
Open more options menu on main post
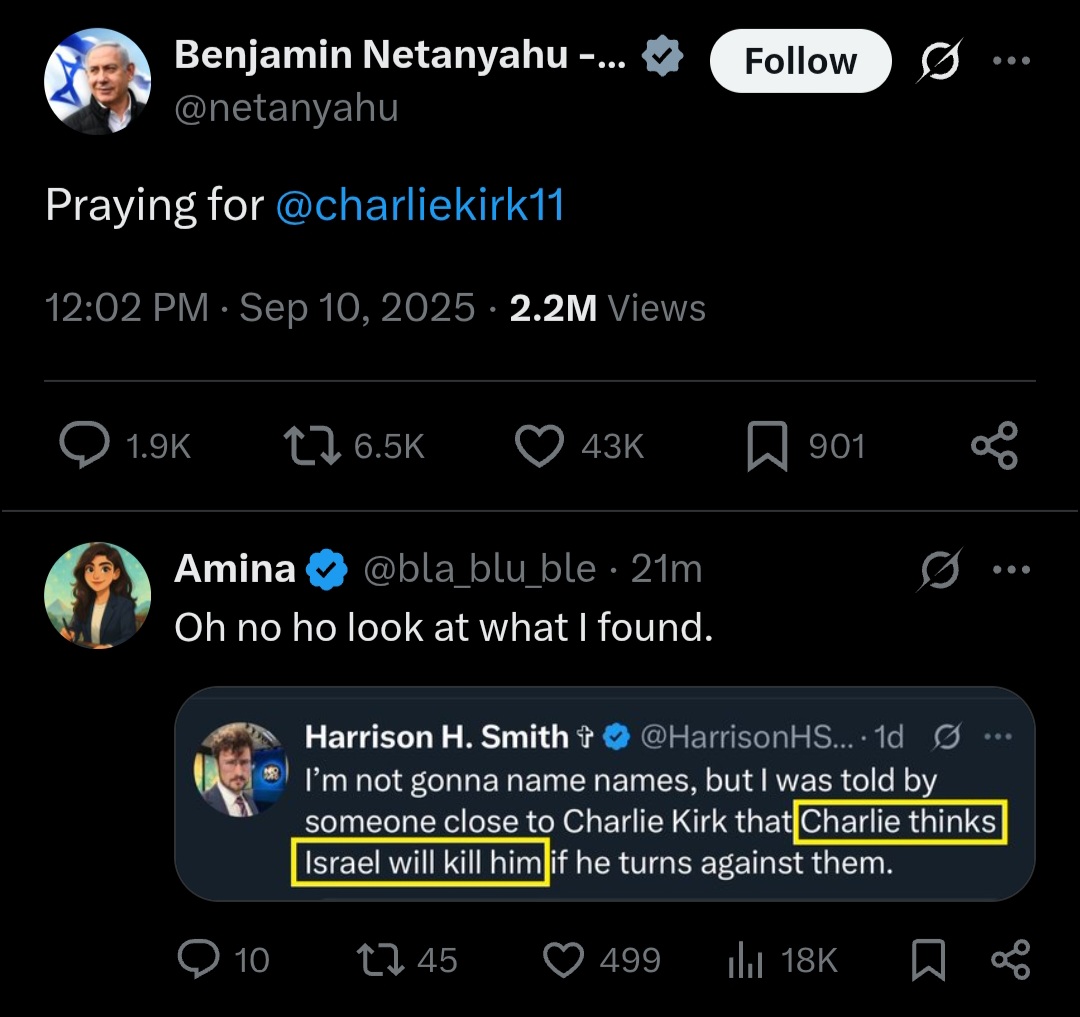1010,62
